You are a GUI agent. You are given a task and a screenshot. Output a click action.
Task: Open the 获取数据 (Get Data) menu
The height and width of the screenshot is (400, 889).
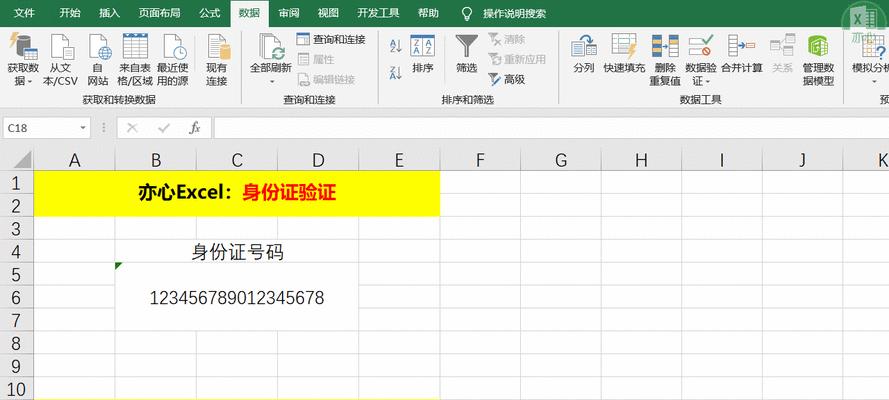point(23,59)
